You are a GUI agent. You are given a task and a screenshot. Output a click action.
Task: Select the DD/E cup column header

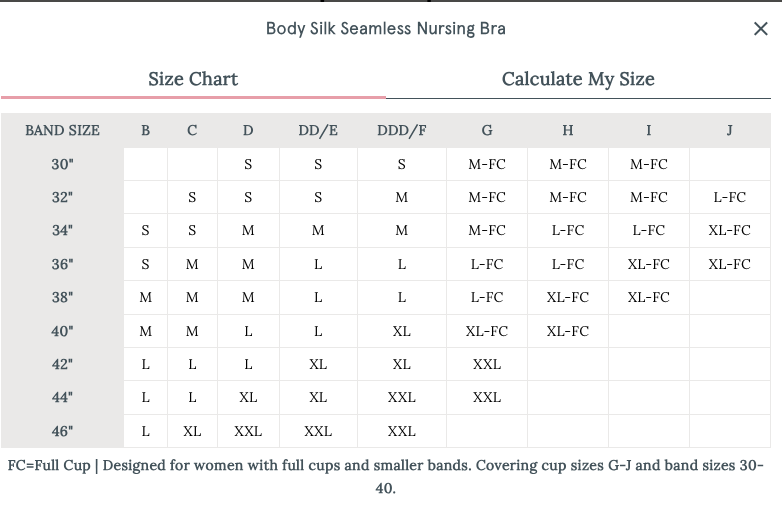[318, 130]
